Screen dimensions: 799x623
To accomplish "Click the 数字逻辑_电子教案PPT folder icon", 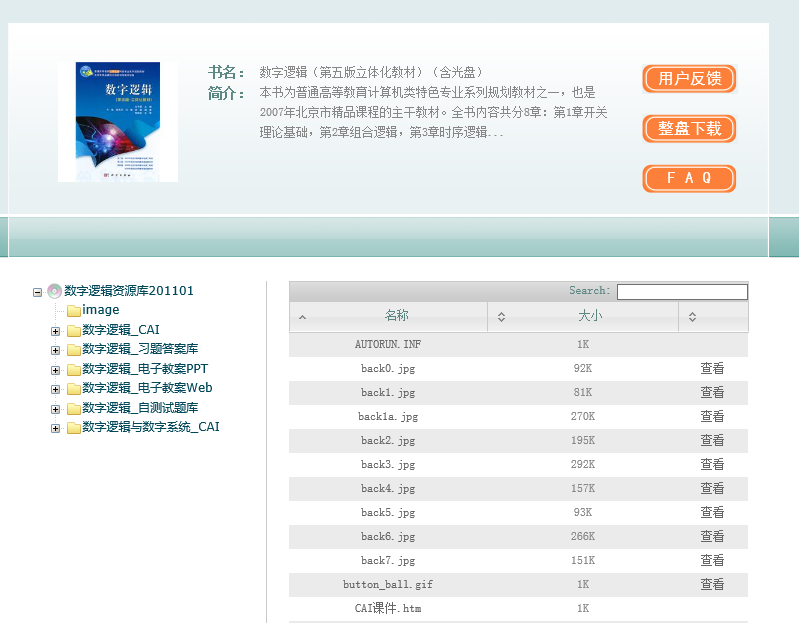I will coord(74,369).
